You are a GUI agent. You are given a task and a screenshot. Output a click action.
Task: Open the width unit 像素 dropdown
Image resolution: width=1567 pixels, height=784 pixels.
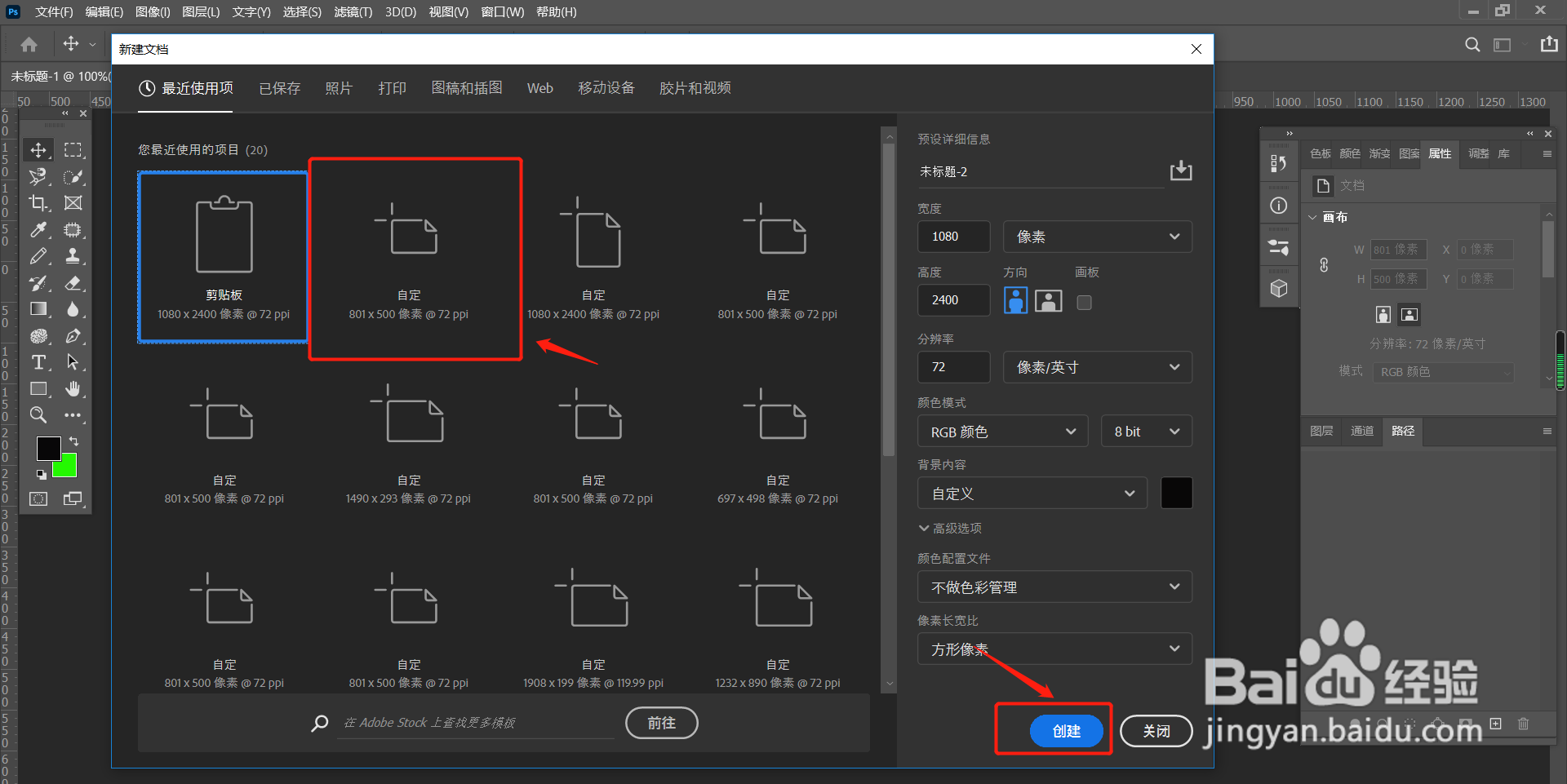click(x=1097, y=237)
